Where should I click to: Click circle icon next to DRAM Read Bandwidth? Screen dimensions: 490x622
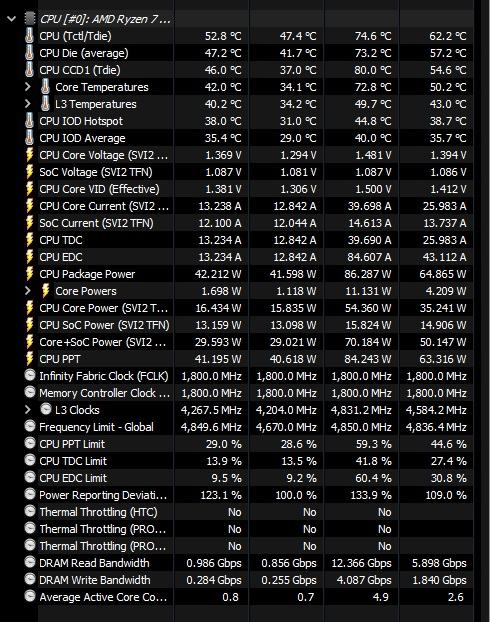point(30,562)
